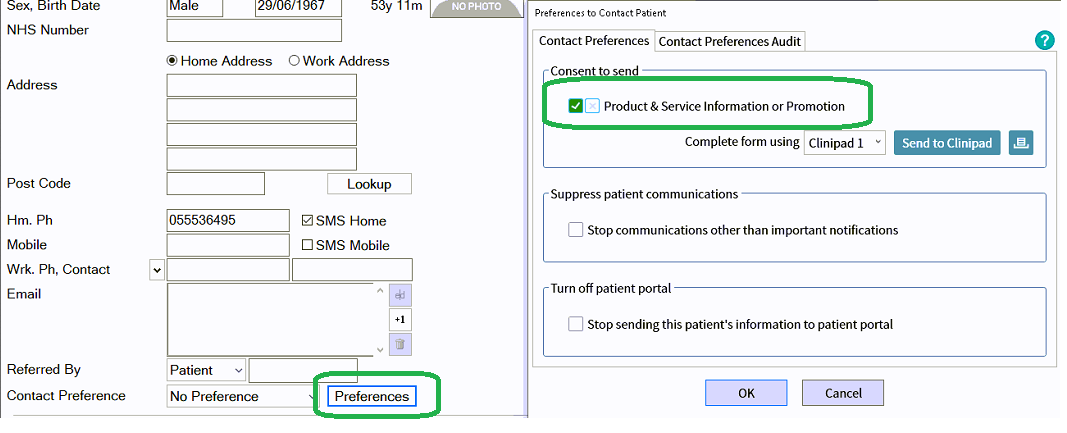Viewport: 1067px width, 433px height.
Task: Toggle the SMS Mobile checkbox
Action: tap(307, 245)
